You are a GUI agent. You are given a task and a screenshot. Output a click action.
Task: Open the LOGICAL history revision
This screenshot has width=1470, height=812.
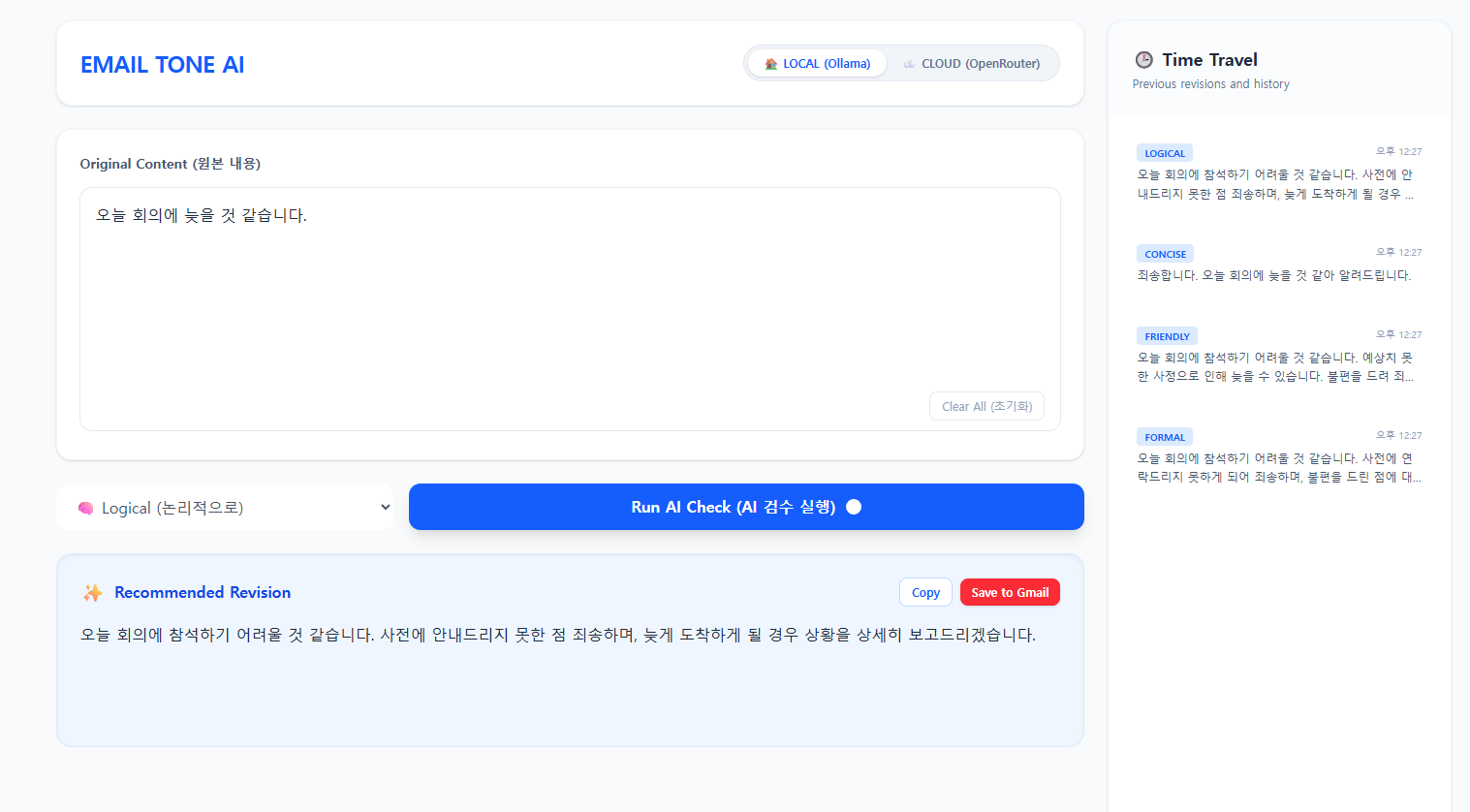(1278, 173)
